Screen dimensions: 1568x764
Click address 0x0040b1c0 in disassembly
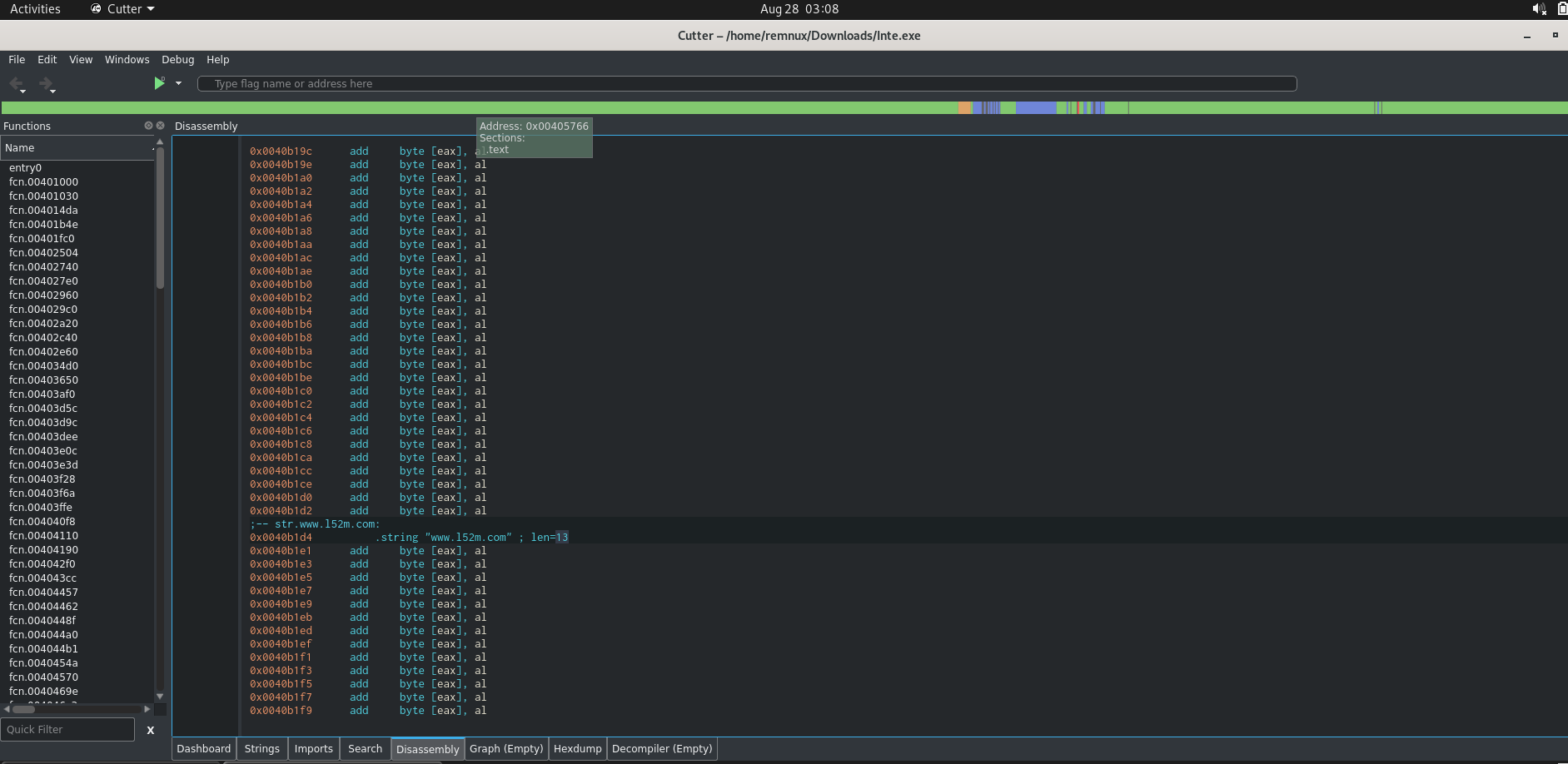[281, 391]
